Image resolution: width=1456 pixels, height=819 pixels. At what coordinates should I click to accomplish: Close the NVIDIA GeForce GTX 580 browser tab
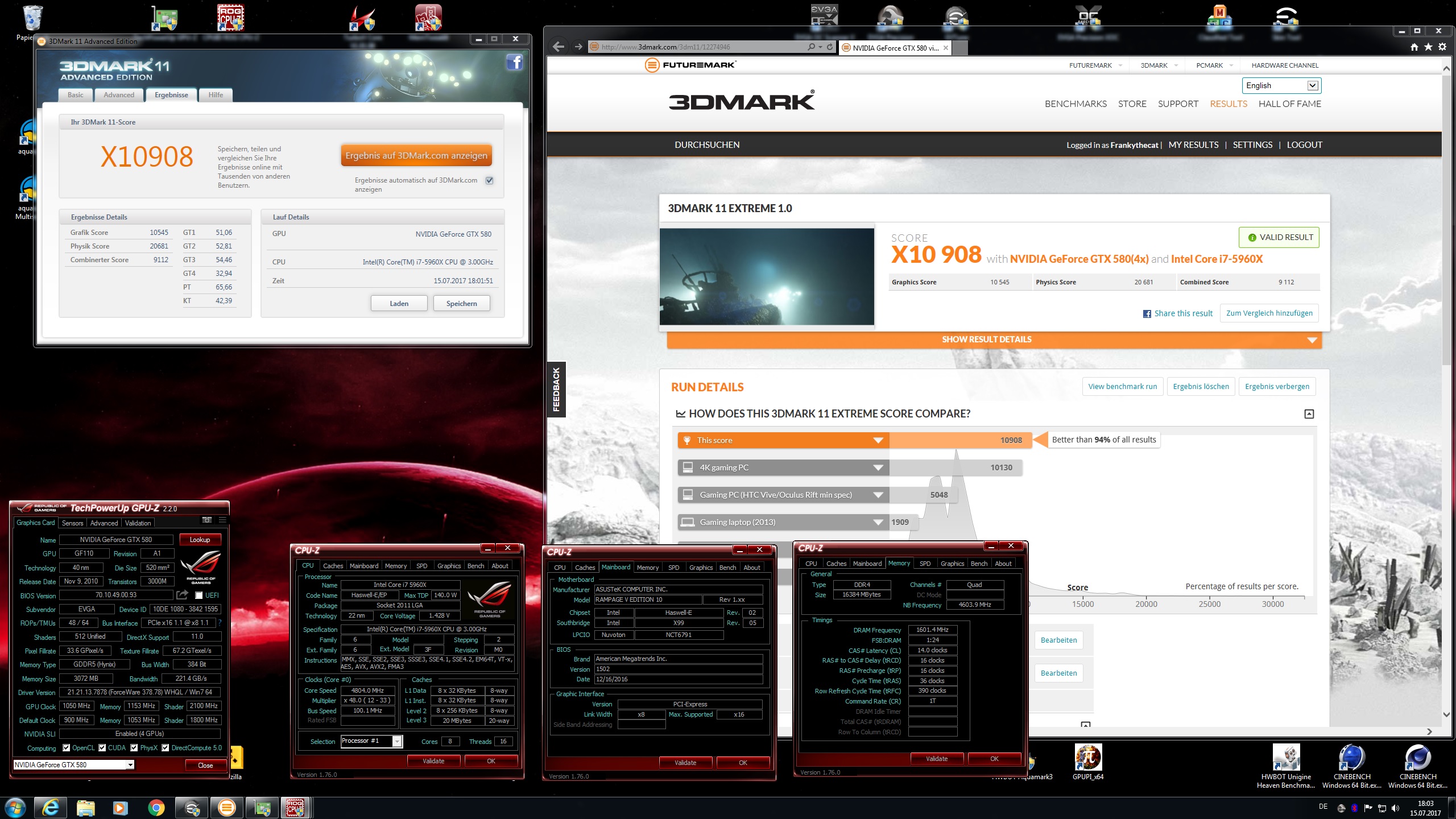[946, 48]
